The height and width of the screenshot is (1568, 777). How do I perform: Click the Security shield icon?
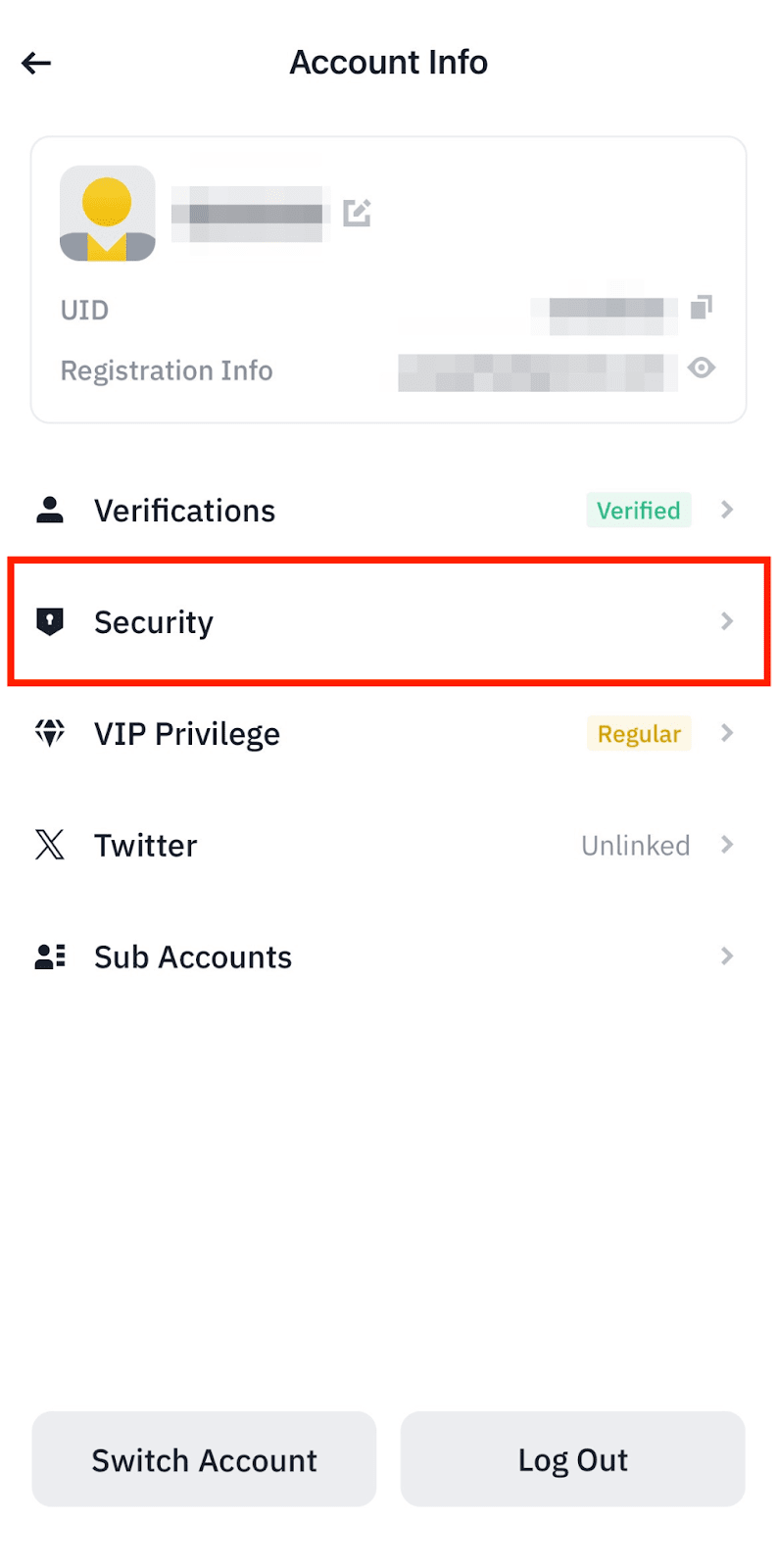pos(50,621)
